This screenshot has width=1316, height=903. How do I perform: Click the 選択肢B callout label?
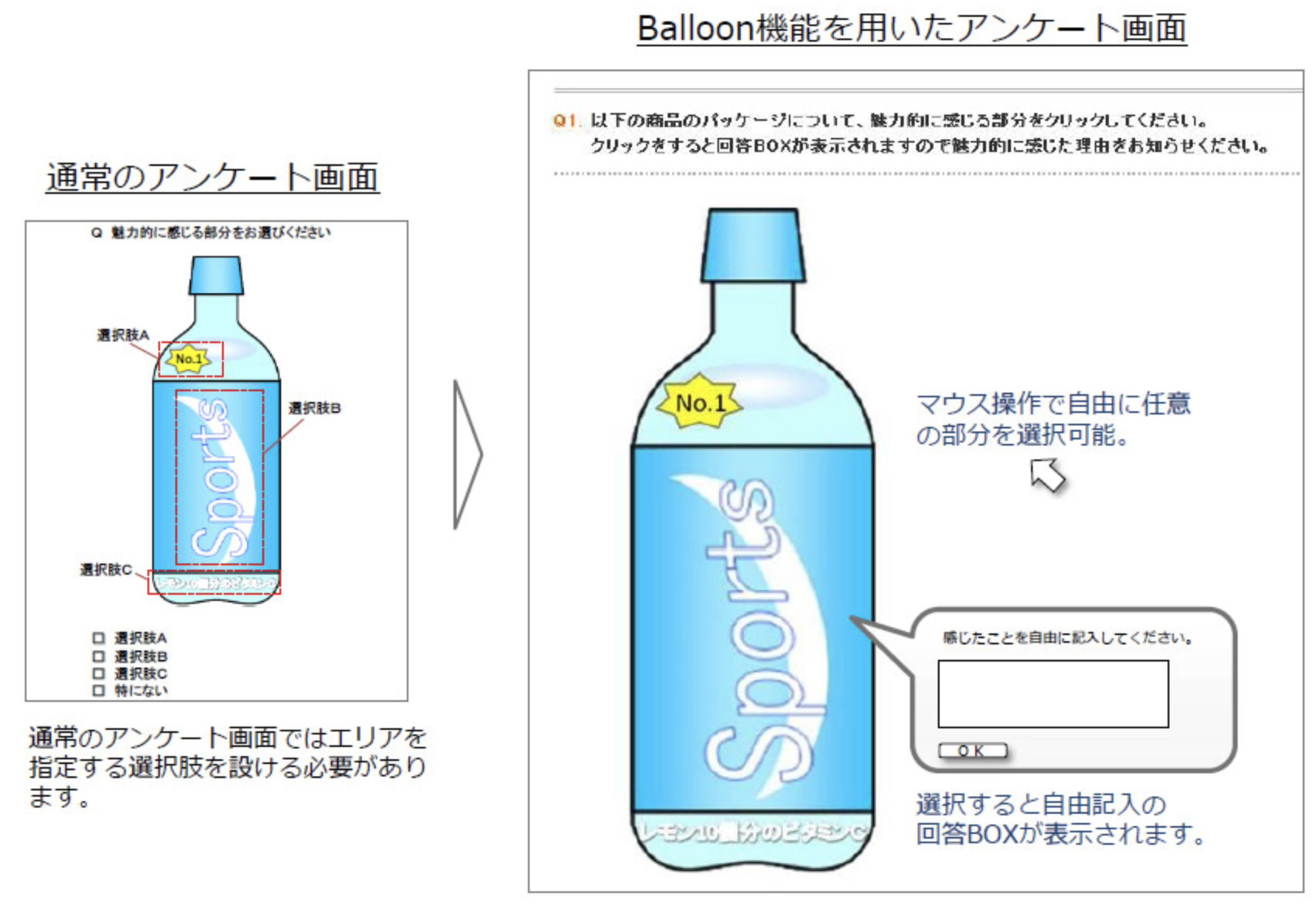tap(315, 408)
